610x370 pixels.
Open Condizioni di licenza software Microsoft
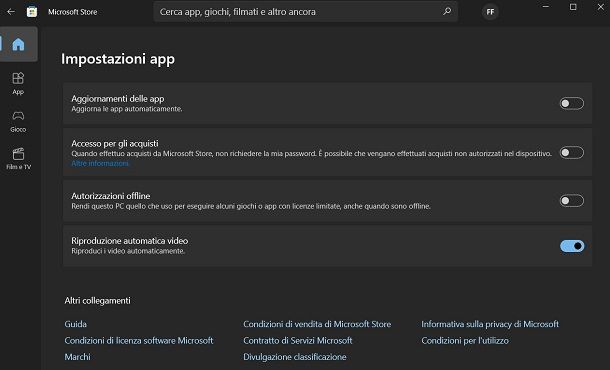[x=139, y=340]
